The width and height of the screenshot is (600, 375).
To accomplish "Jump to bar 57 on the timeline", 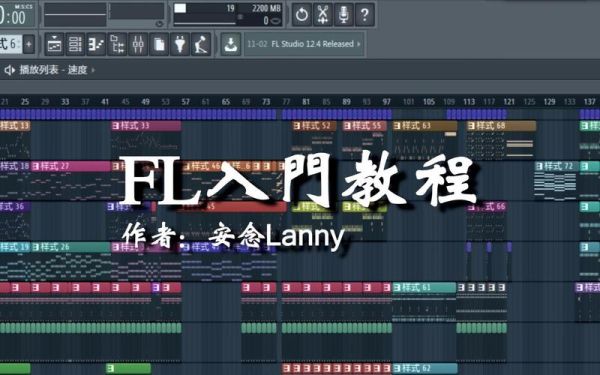I will coord(186,102).
